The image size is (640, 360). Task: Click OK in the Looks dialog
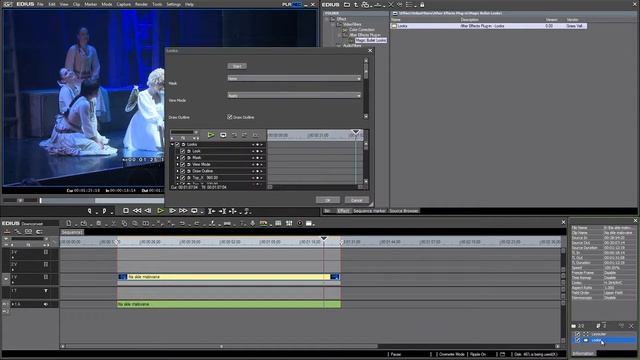328,200
